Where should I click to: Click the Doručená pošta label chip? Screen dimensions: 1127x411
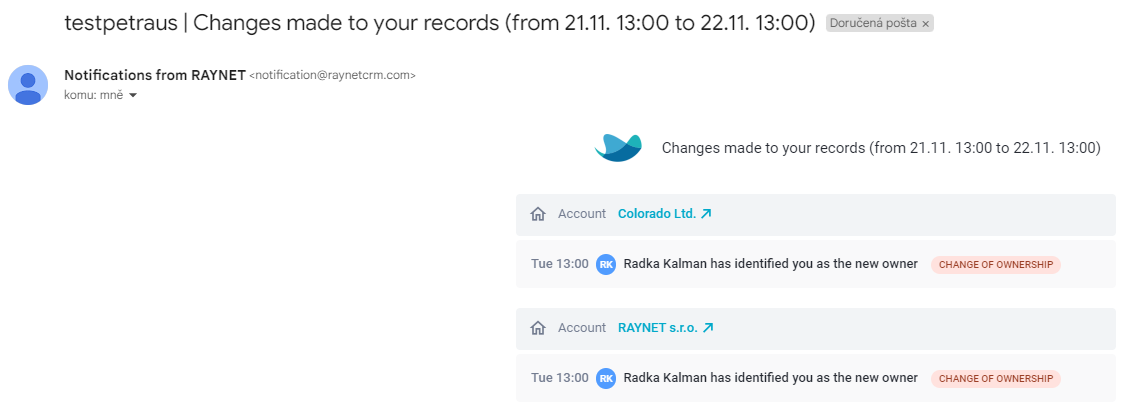click(880, 24)
